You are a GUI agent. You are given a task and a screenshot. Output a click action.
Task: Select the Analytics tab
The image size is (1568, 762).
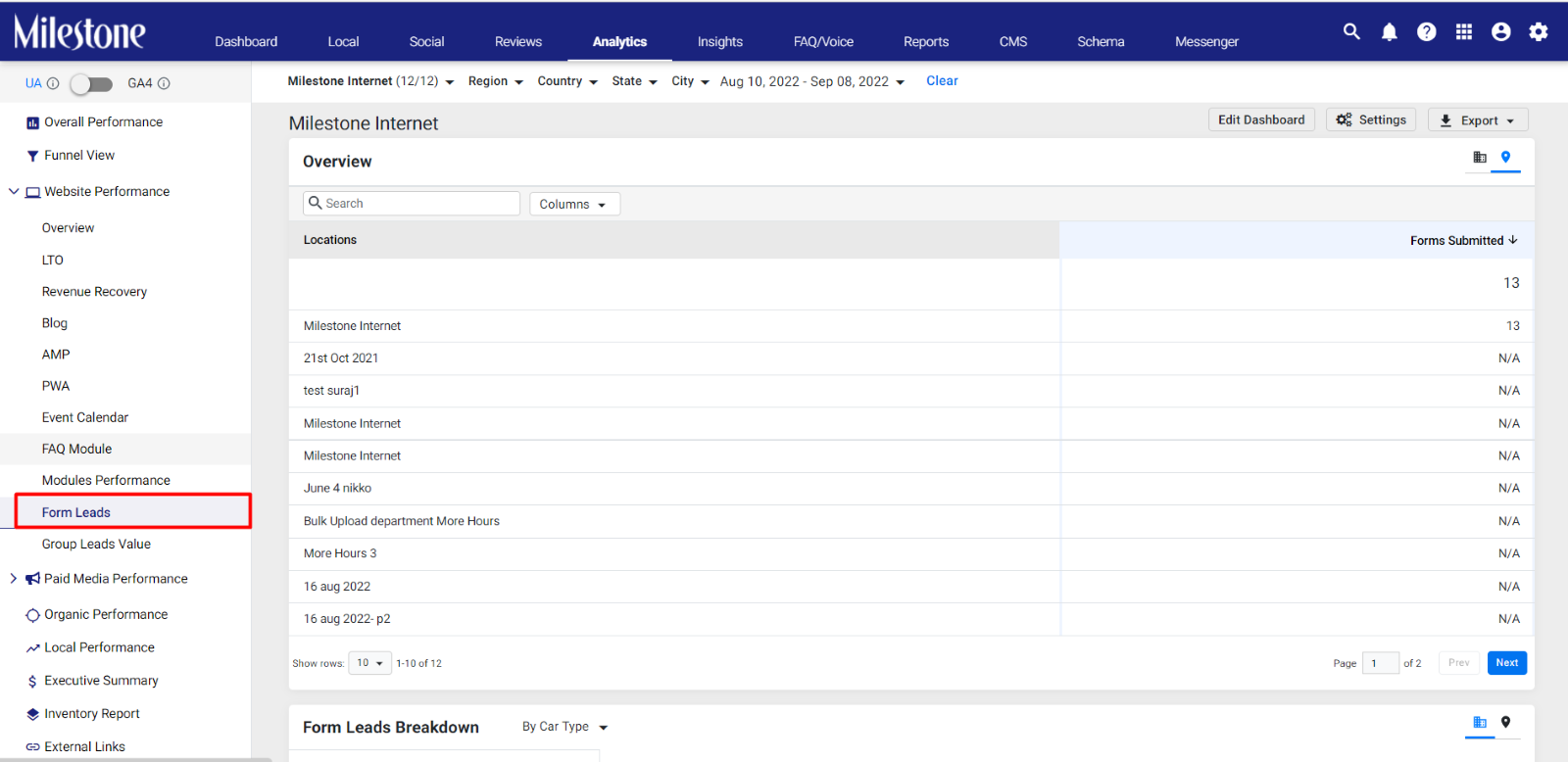[x=619, y=41]
